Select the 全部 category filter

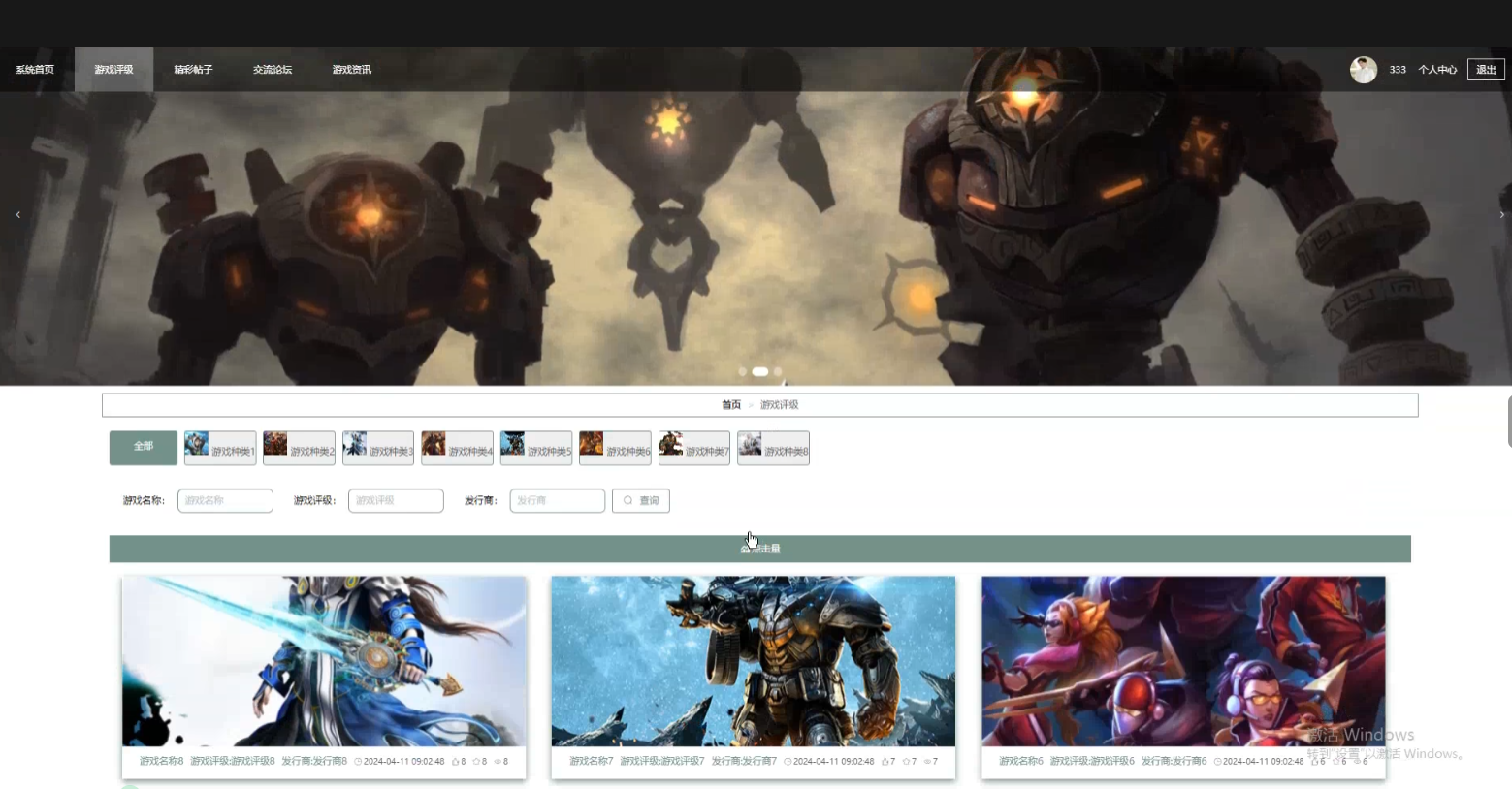(x=144, y=447)
